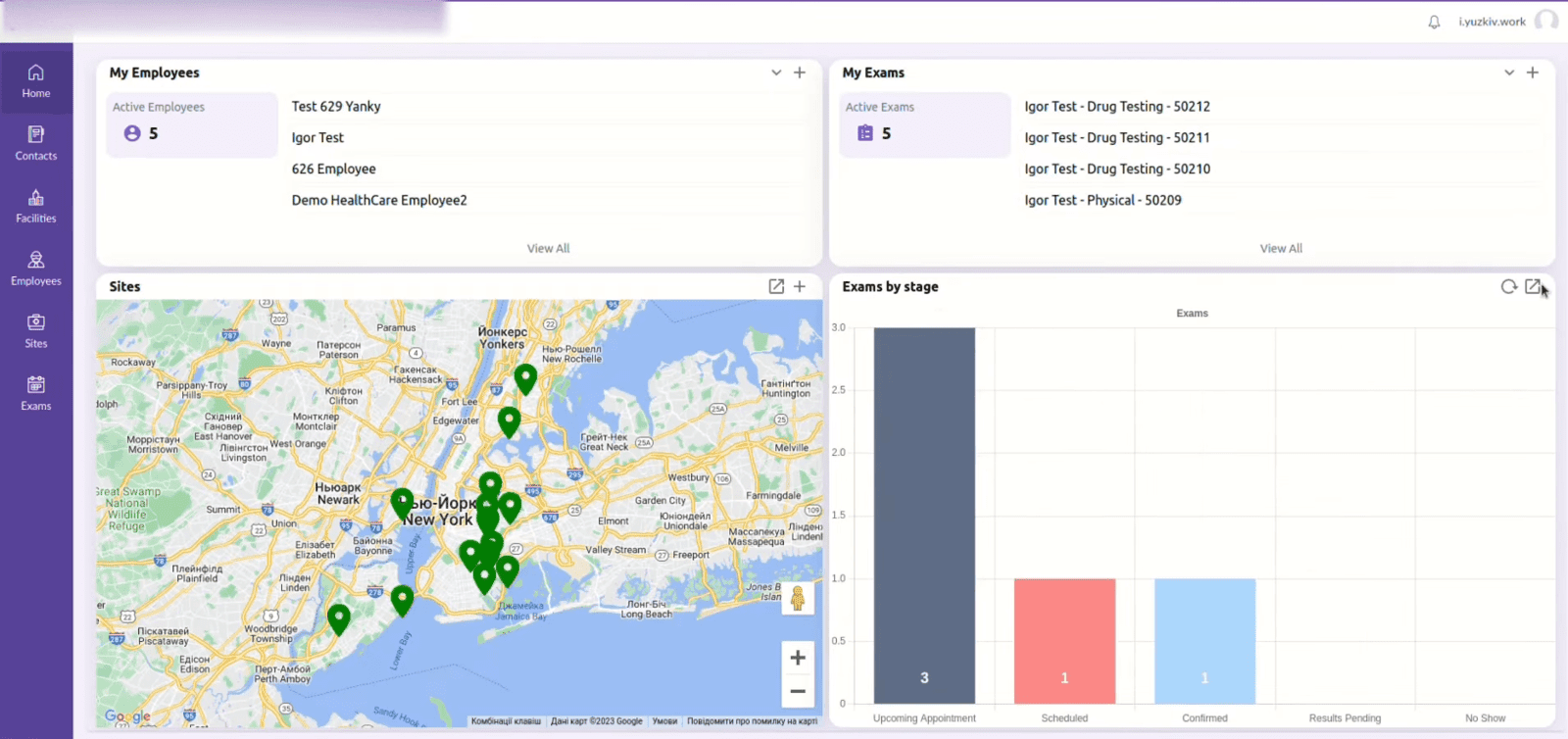View all exams link
The height and width of the screenshot is (739, 1568).
click(1281, 249)
